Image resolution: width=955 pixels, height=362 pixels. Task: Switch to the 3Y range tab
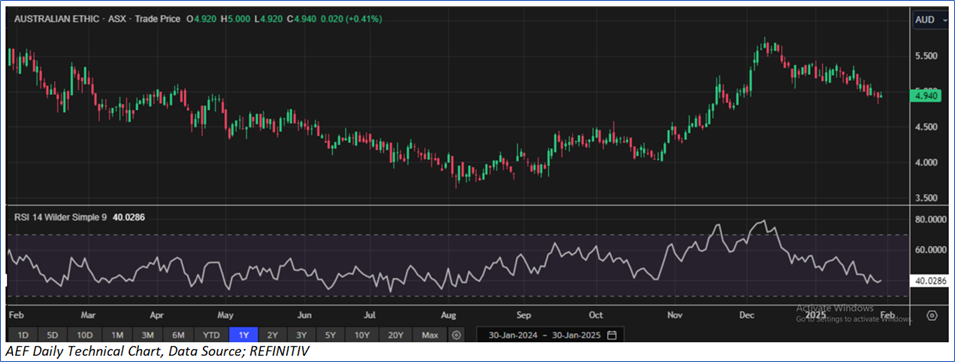coord(302,335)
